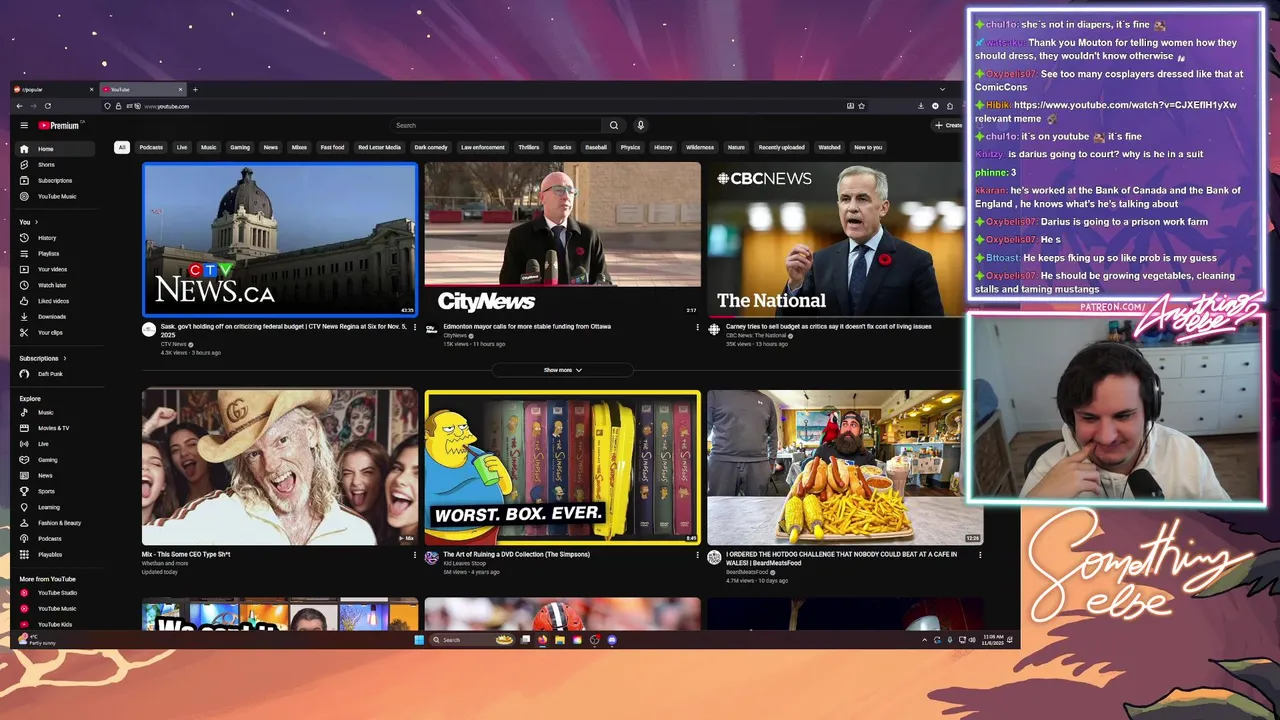Open the BeardMeatsFood channel link
This screenshot has height=720, width=1280.
tap(747, 572)
